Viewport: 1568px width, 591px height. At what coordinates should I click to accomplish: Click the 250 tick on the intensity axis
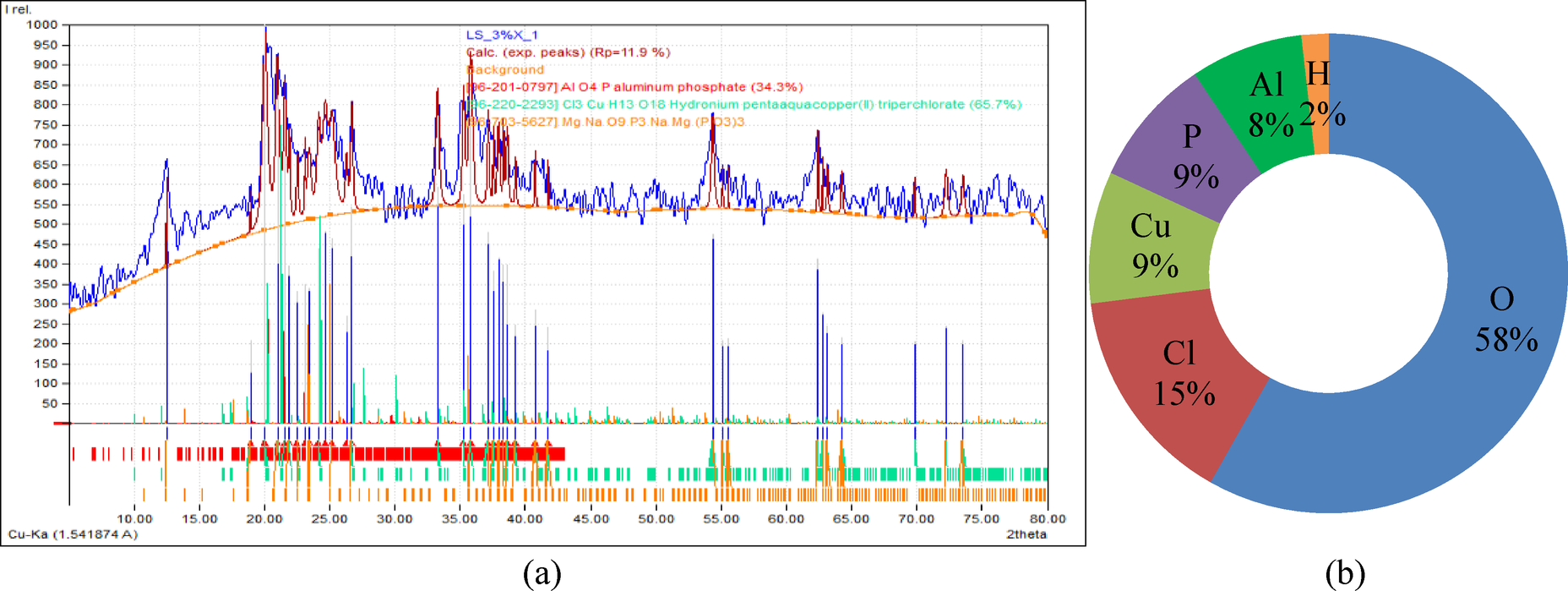click(x=46, y=324)
